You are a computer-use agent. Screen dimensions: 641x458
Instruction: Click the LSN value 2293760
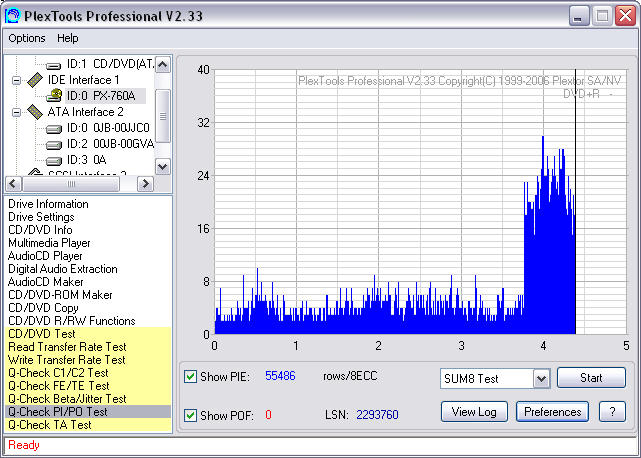pos(377,415)
